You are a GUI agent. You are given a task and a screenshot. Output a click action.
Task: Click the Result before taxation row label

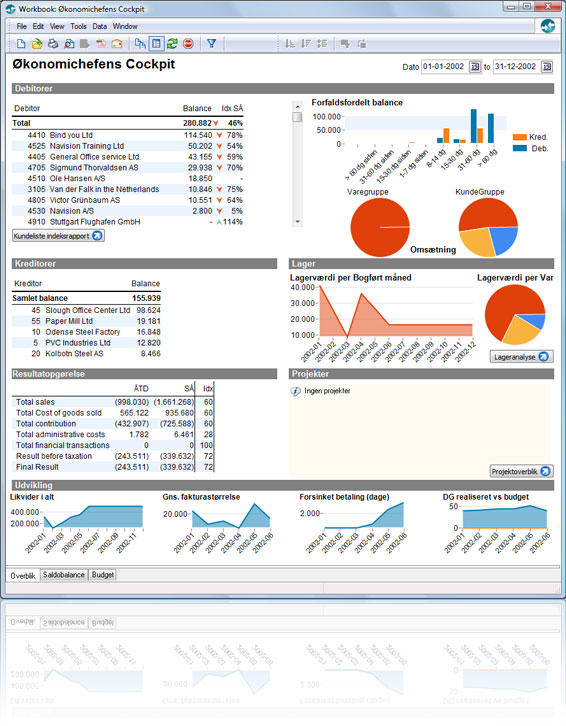click(54, 456)
